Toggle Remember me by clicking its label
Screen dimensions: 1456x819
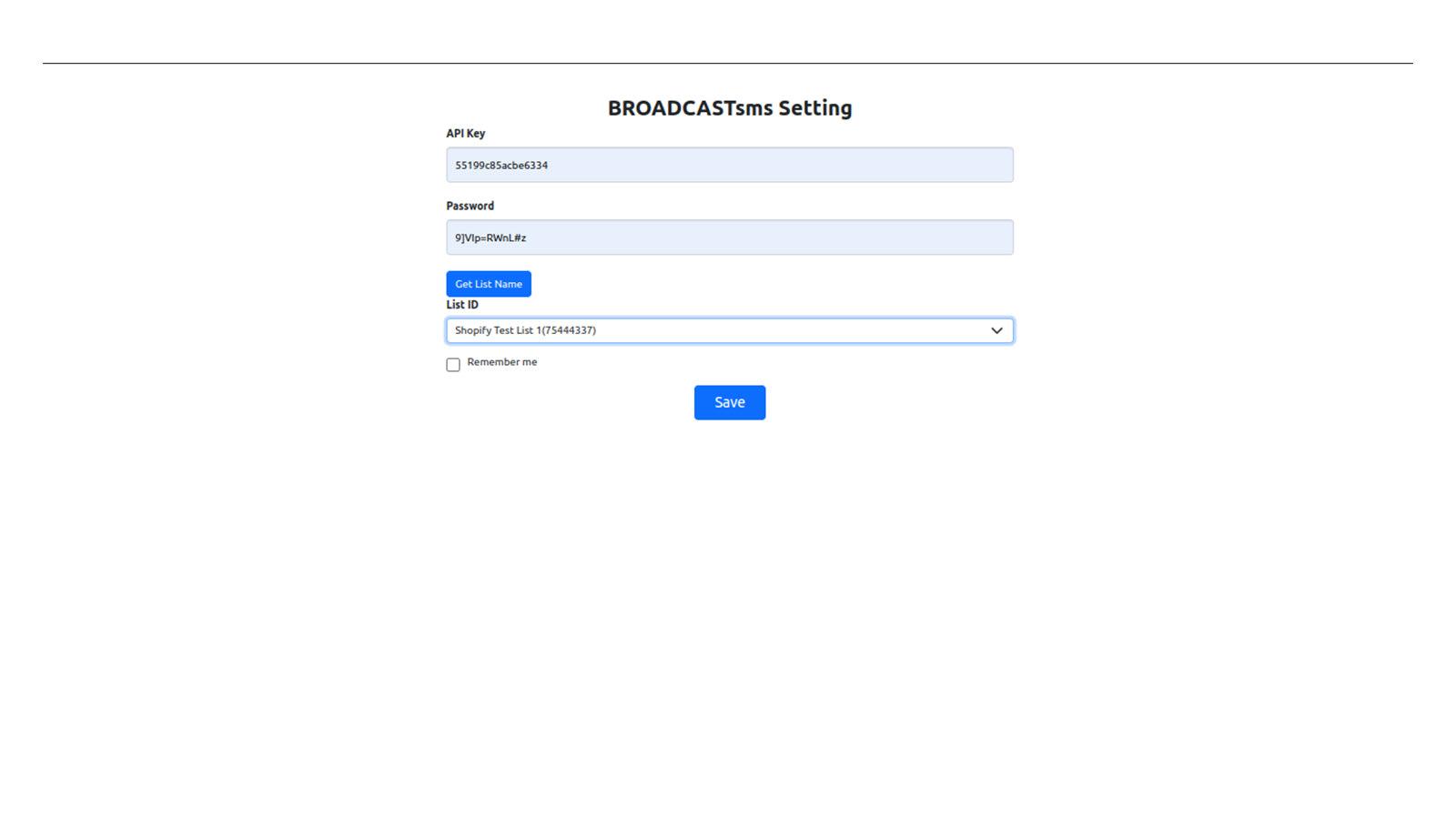[x=502, y=362]
